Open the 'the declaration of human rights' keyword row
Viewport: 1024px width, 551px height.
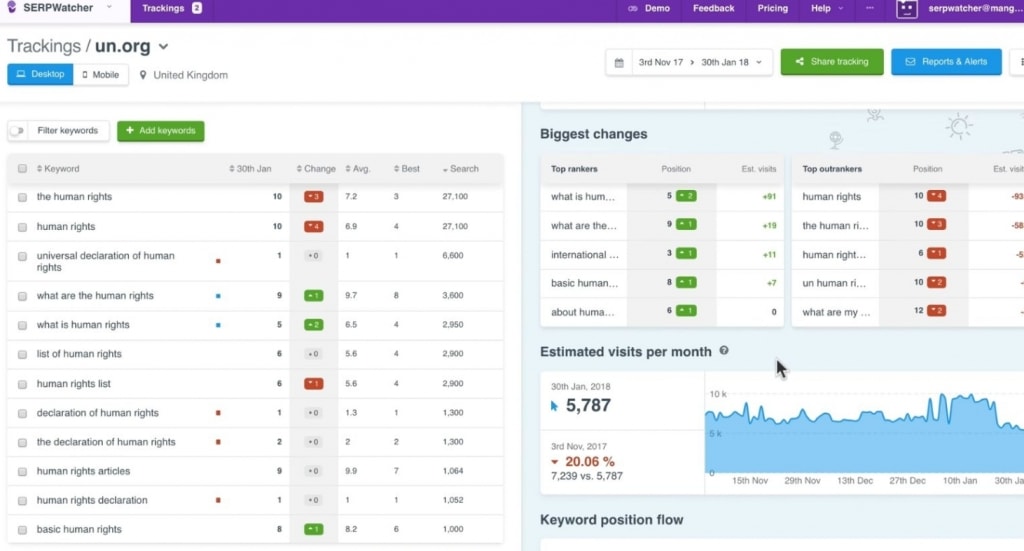pyautogui.click(x=106, y=442)
